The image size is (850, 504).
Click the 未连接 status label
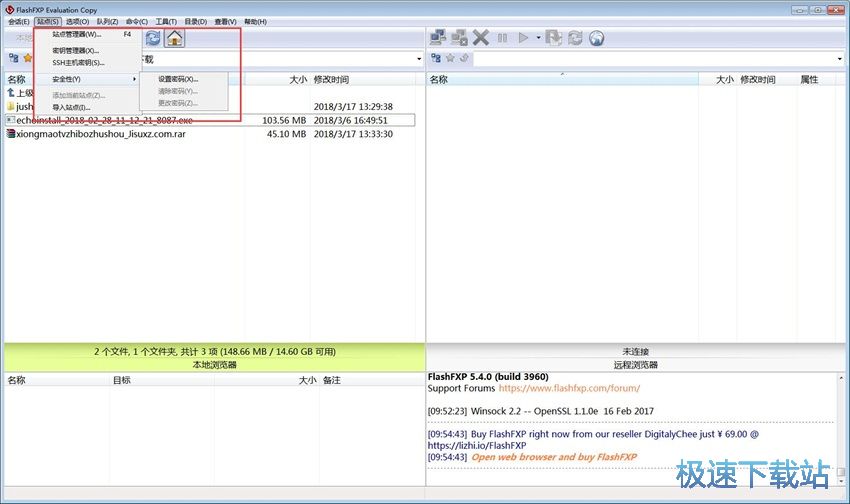[x=635, y=352]
